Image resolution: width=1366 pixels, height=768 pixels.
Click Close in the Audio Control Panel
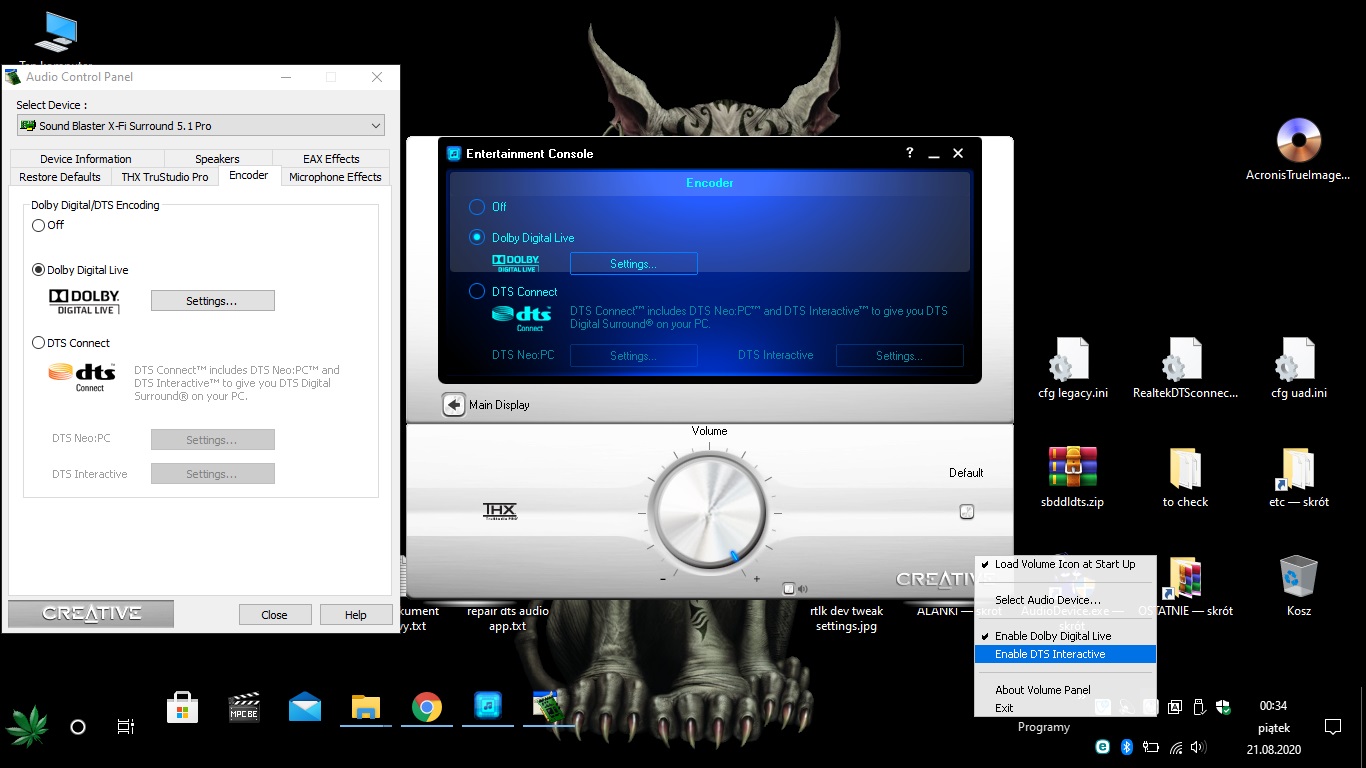274,615
